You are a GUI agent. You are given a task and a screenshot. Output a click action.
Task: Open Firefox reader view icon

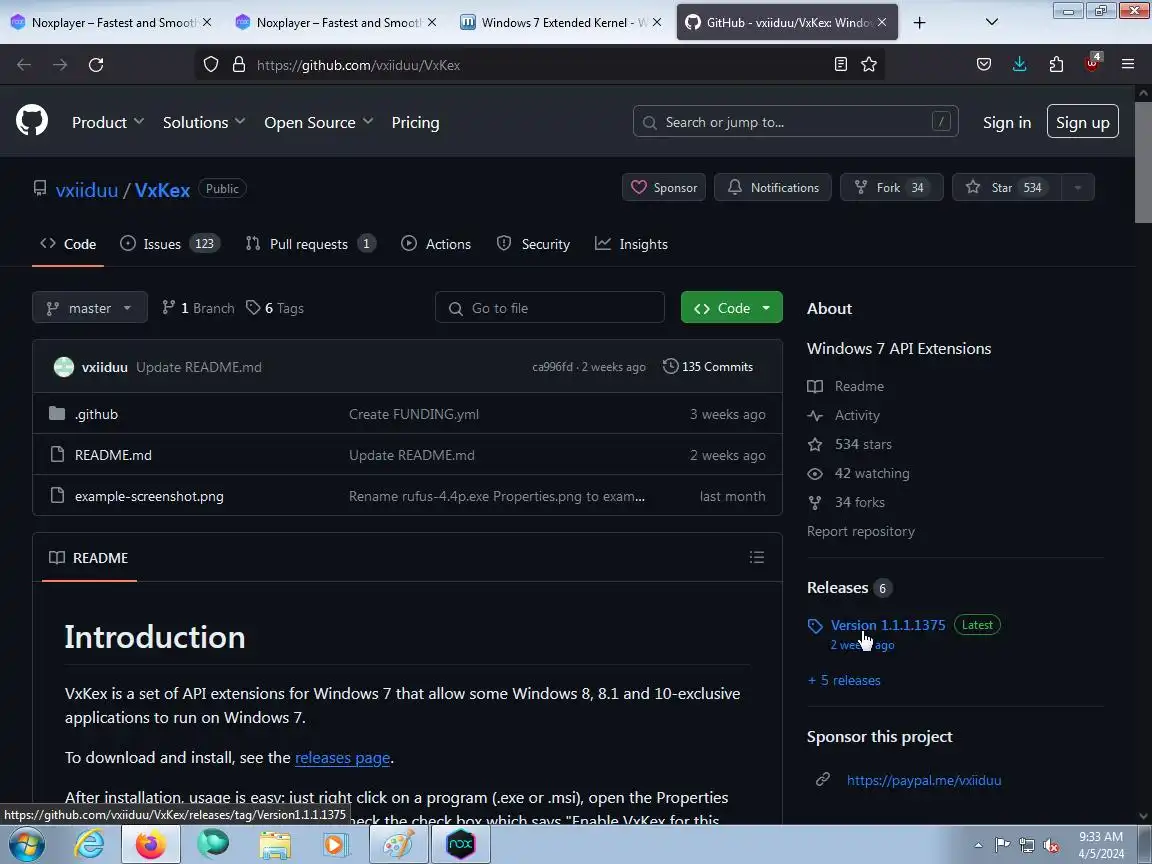click(x=841, y=65)
